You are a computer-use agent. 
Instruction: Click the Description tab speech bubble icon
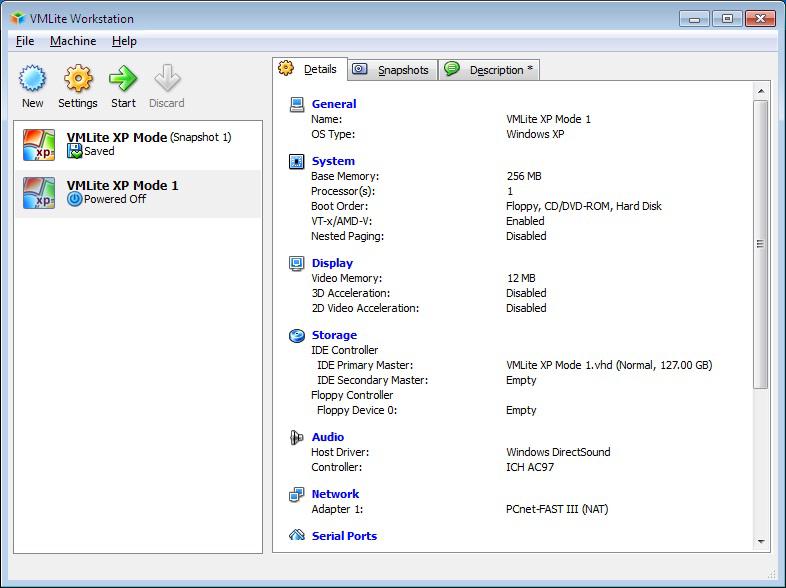click(x=452, y=69)
